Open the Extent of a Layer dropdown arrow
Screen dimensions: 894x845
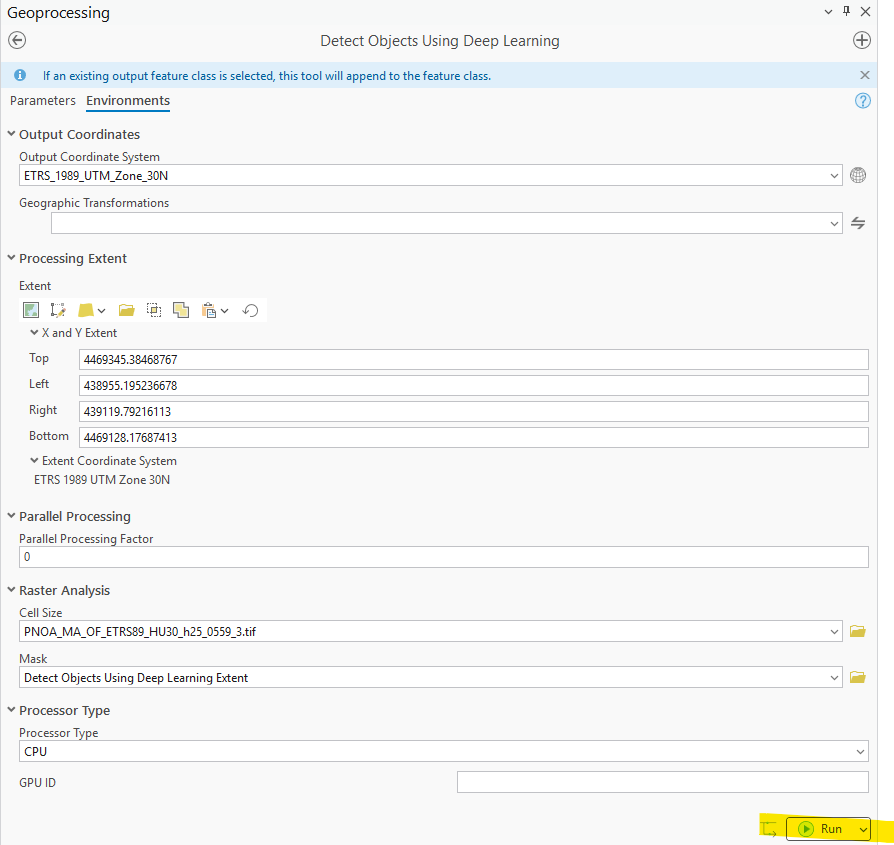click(x=101, y=311)
